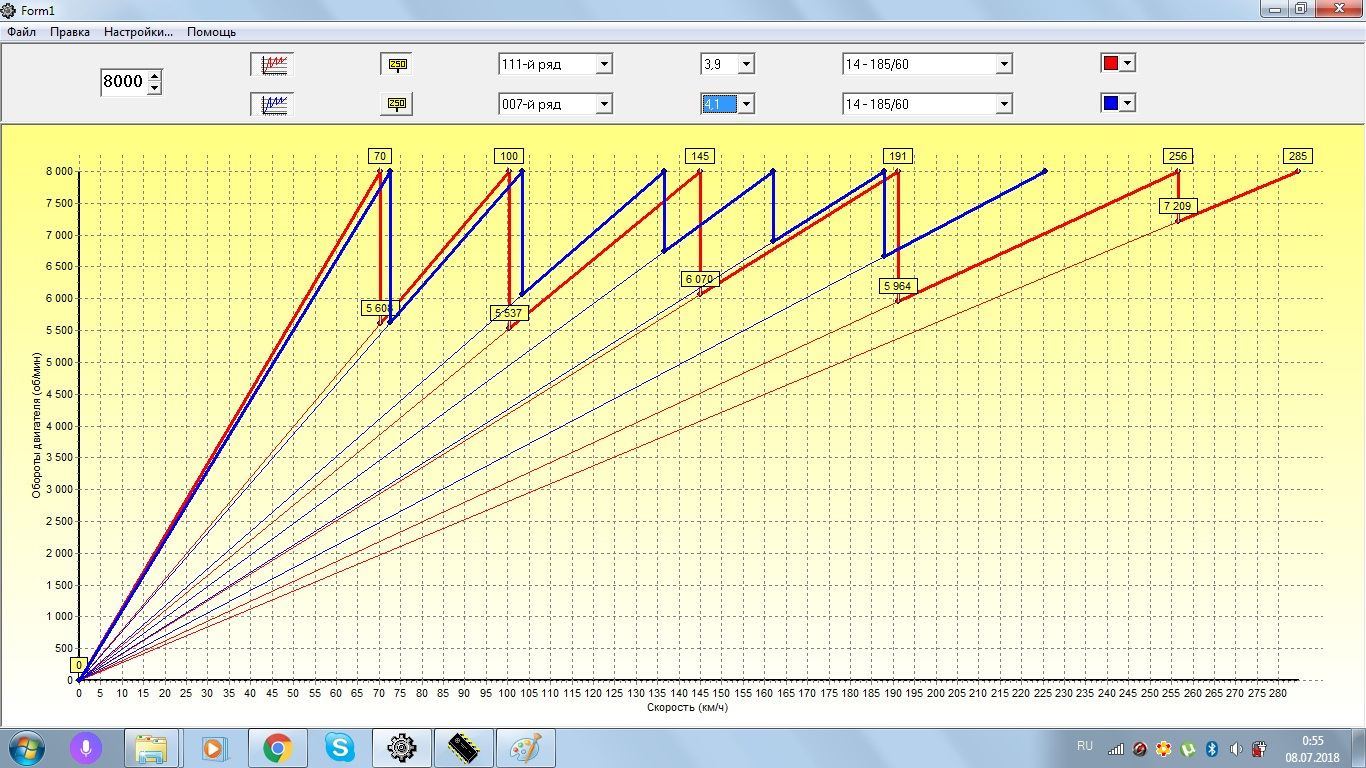Click the 256 km/h shift point label
The width and height of the screenshot is (1366, 768).
tap(1178, 156)
